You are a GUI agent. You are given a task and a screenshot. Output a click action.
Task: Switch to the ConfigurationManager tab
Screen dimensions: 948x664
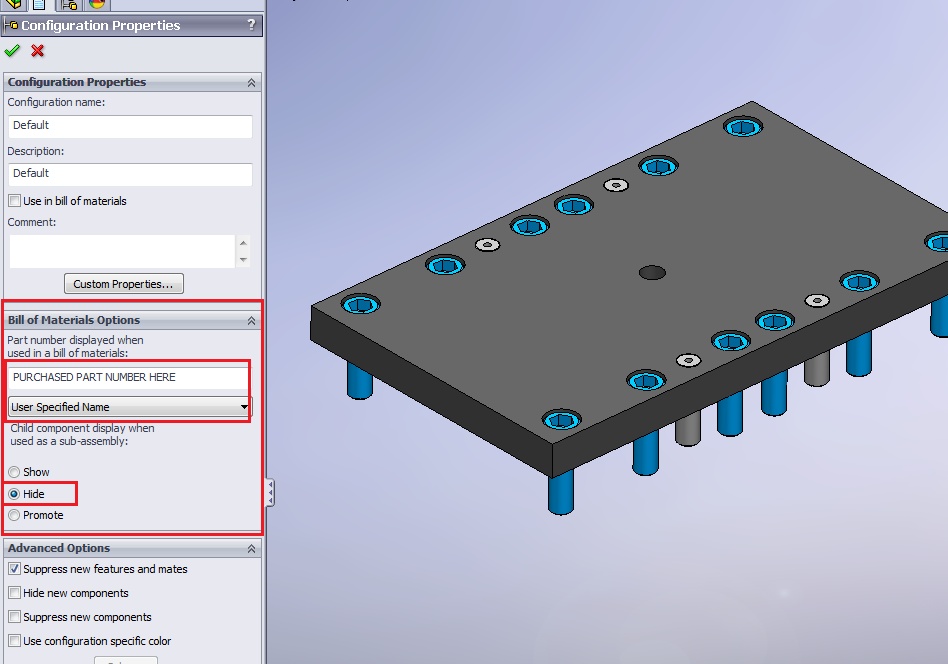click(70, 5)
